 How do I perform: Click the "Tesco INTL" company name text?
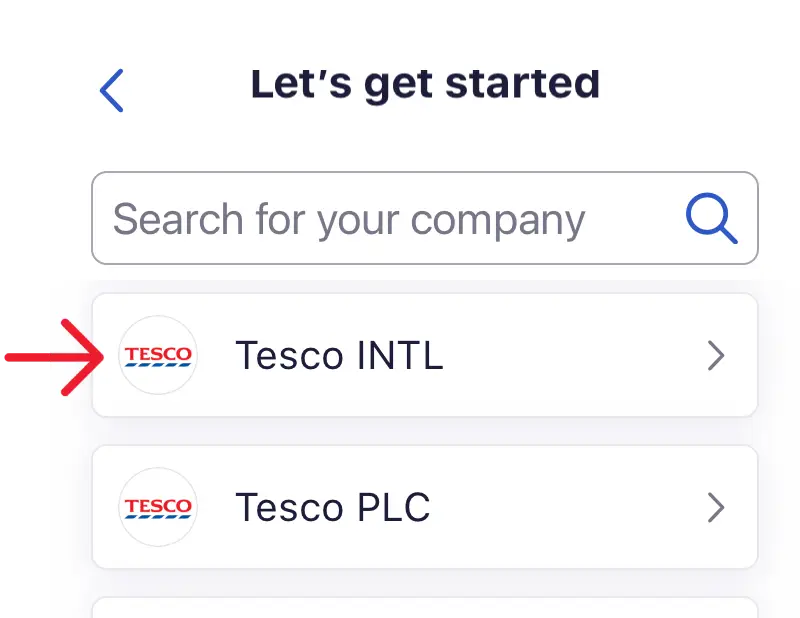(338, 356)
